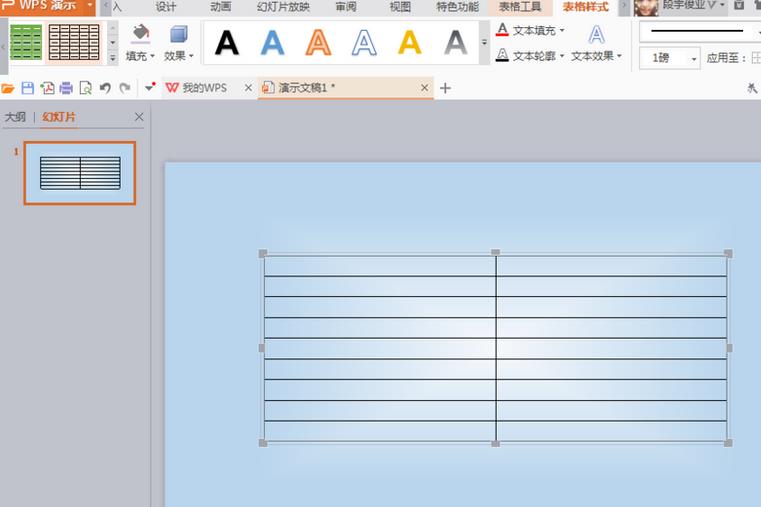This screenshot has height=507, width=761.
Task: Collapse the ribbon left edge arrow
Action: click(x=3, y=47)
